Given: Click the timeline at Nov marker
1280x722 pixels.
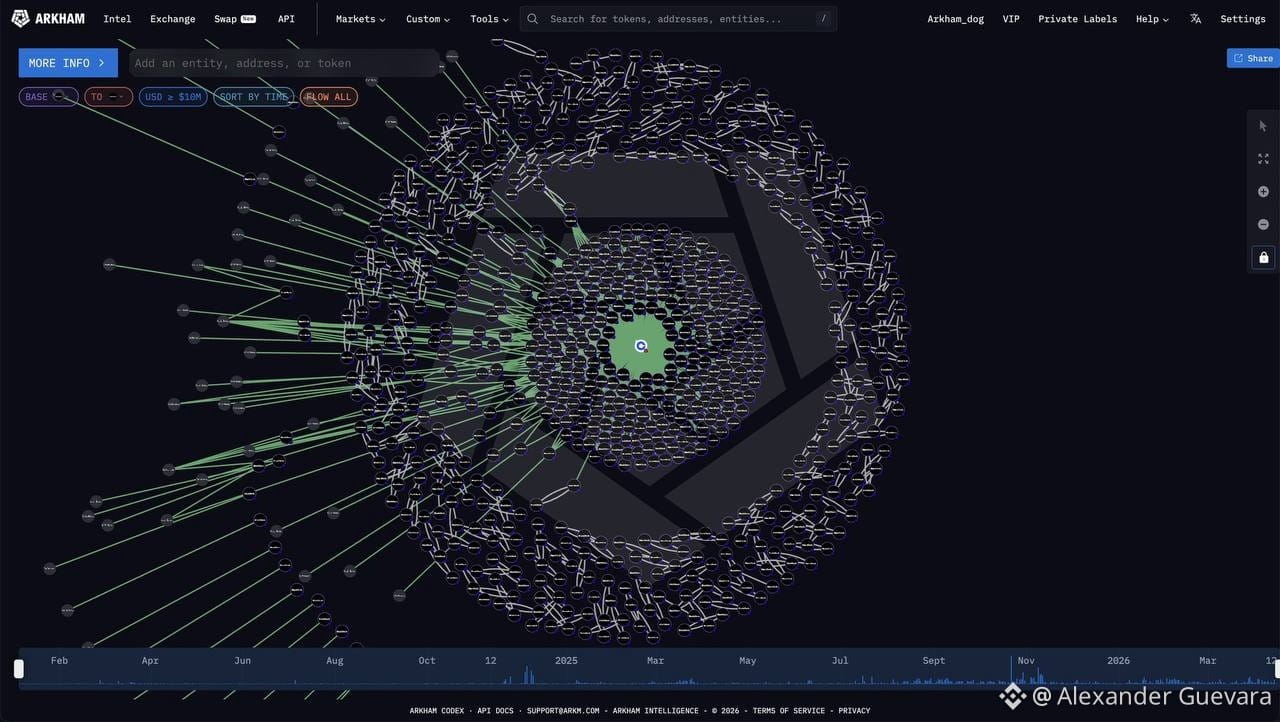Looking at the screenshot, I should pyautogui.click(x=1026, y=661).
